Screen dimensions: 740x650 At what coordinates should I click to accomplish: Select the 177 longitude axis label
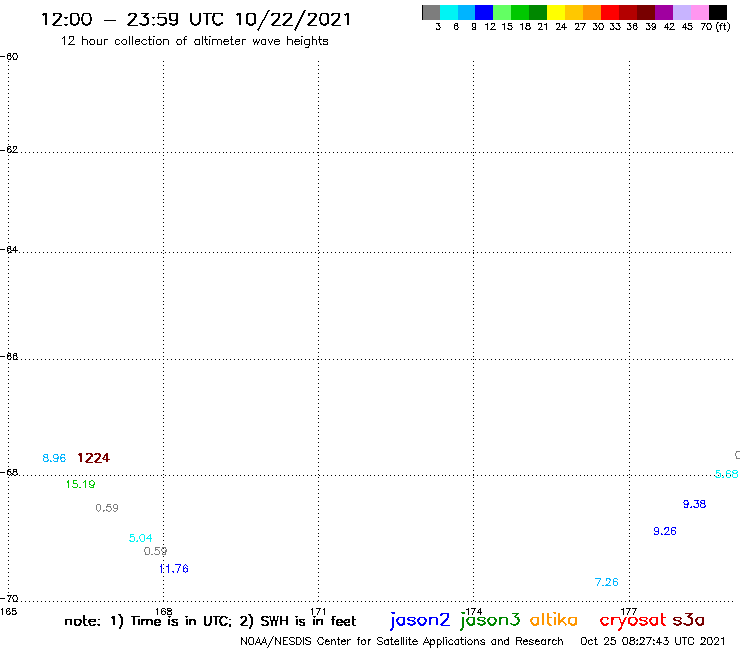click(x=629, y=612)
